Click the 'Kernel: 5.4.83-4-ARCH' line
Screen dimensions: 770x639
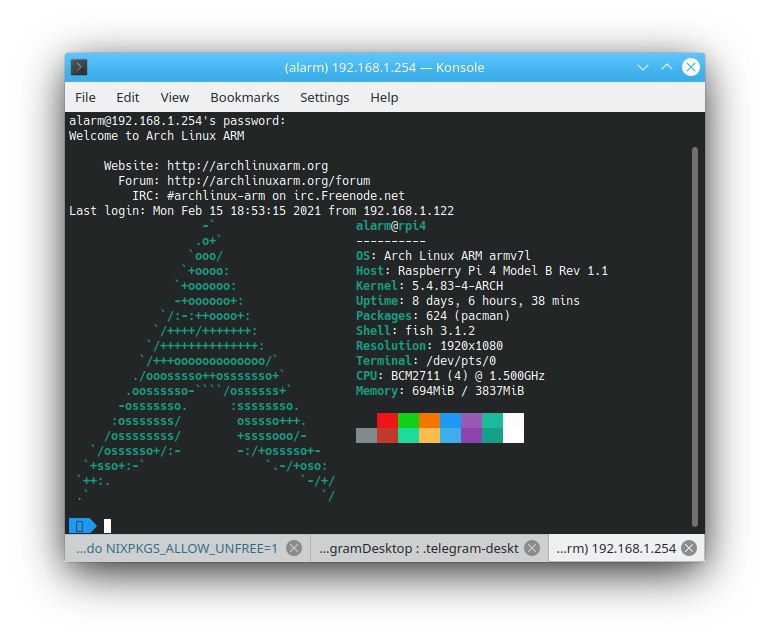[x=430, y=286]
